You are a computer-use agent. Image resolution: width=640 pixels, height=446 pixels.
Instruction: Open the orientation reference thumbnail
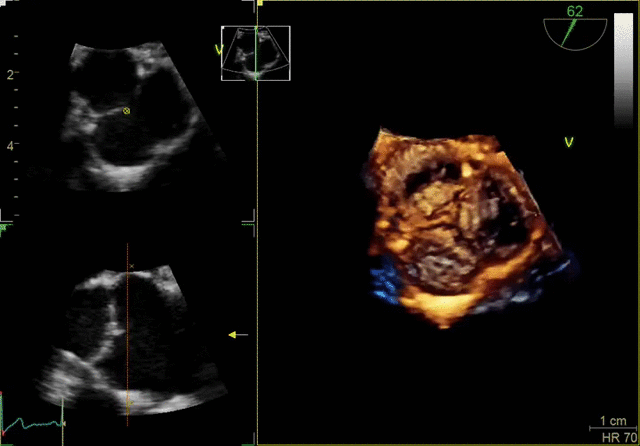pos(255,53)
